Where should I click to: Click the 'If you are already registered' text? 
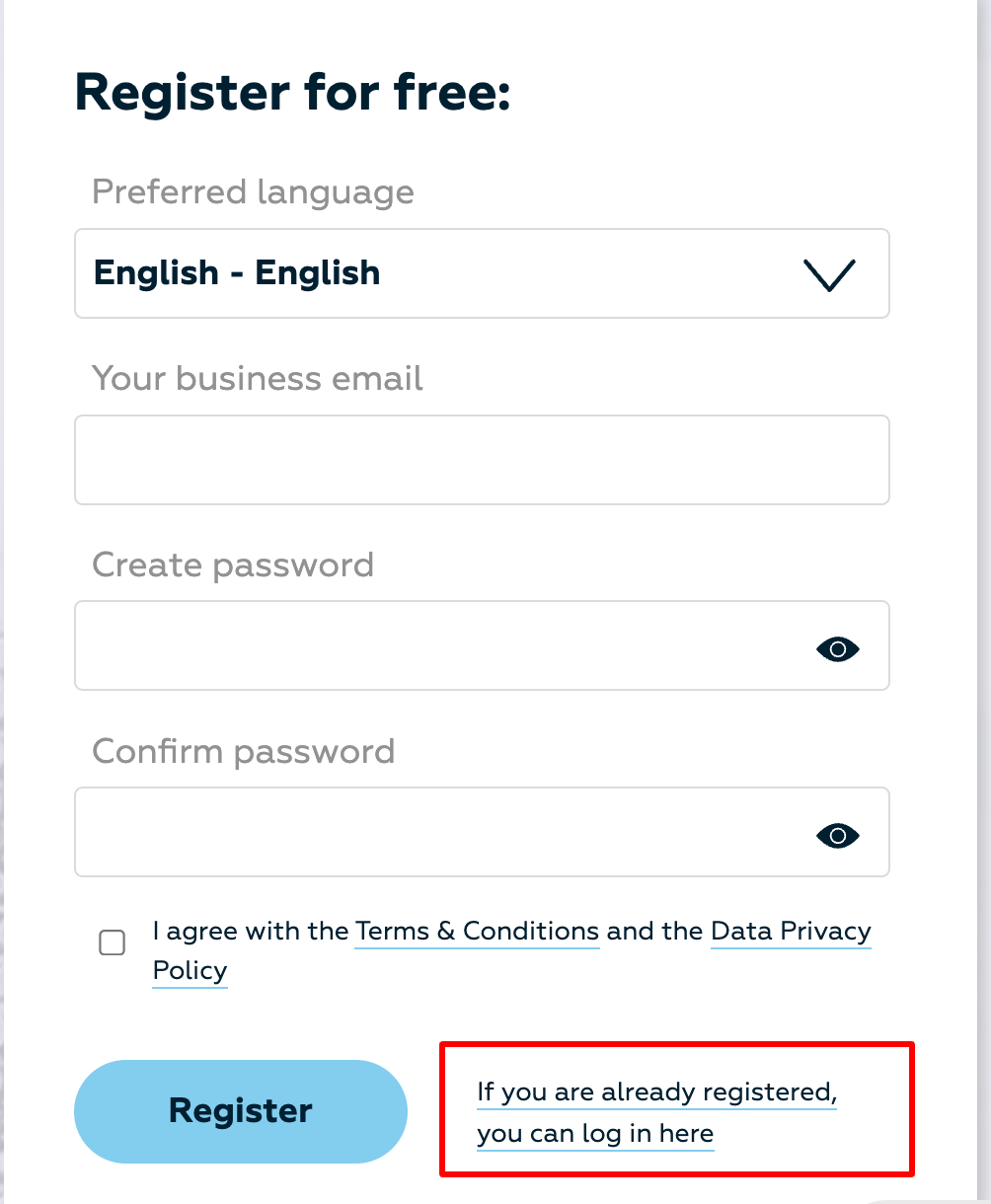[656, 1092]
